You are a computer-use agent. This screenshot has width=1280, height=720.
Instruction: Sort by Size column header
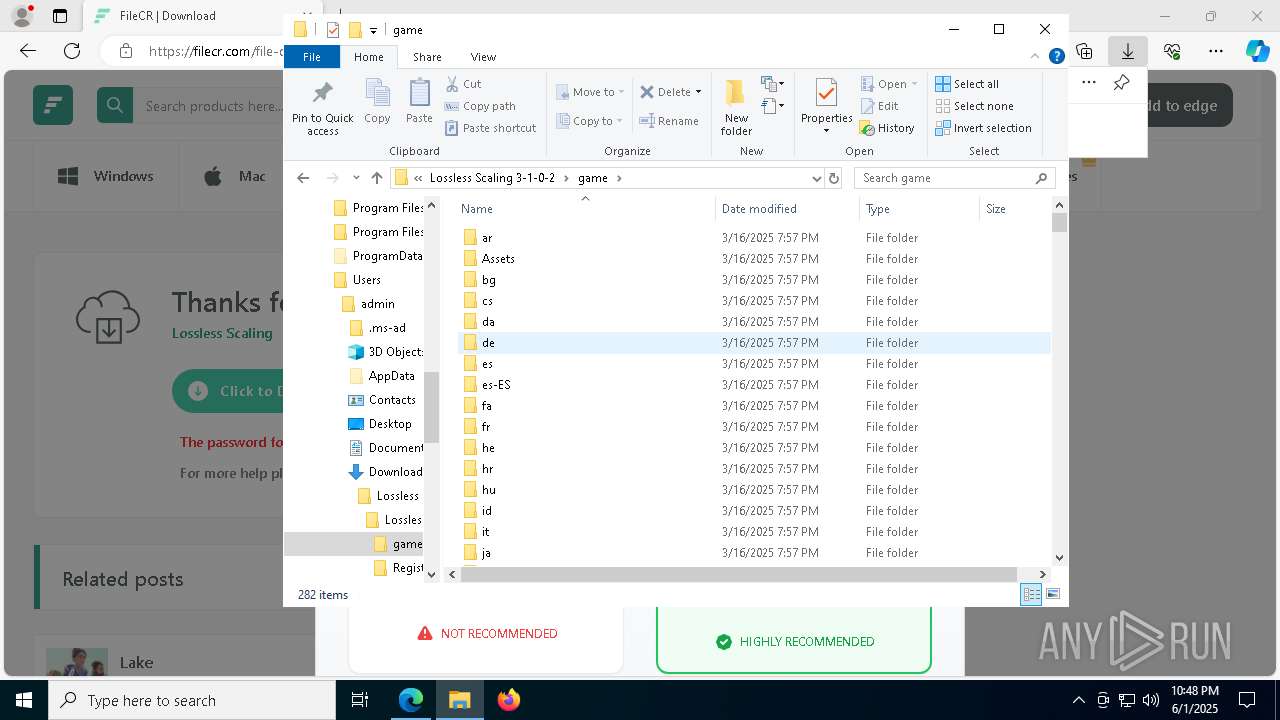1014,208
